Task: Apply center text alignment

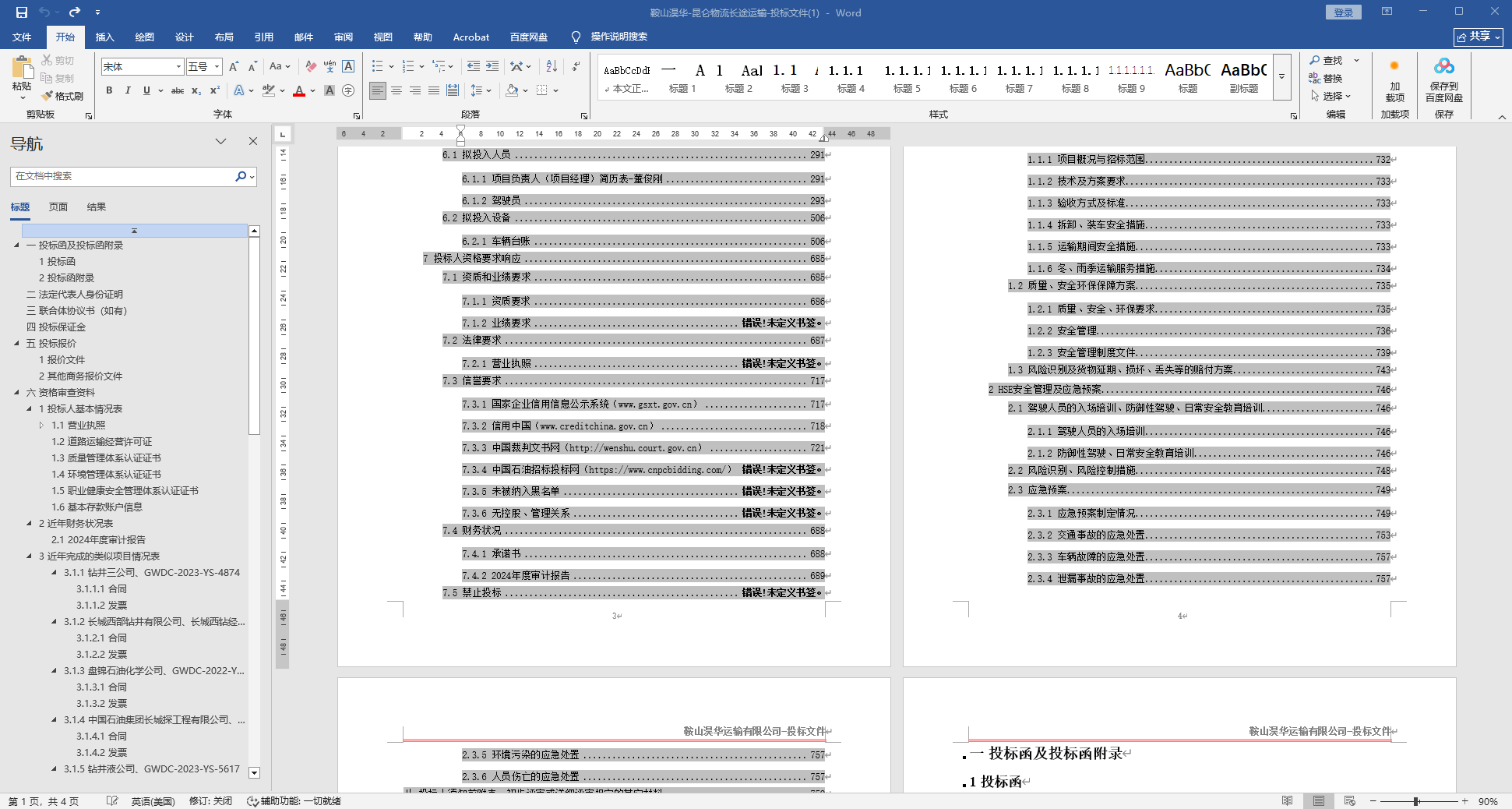Action: 397,90
